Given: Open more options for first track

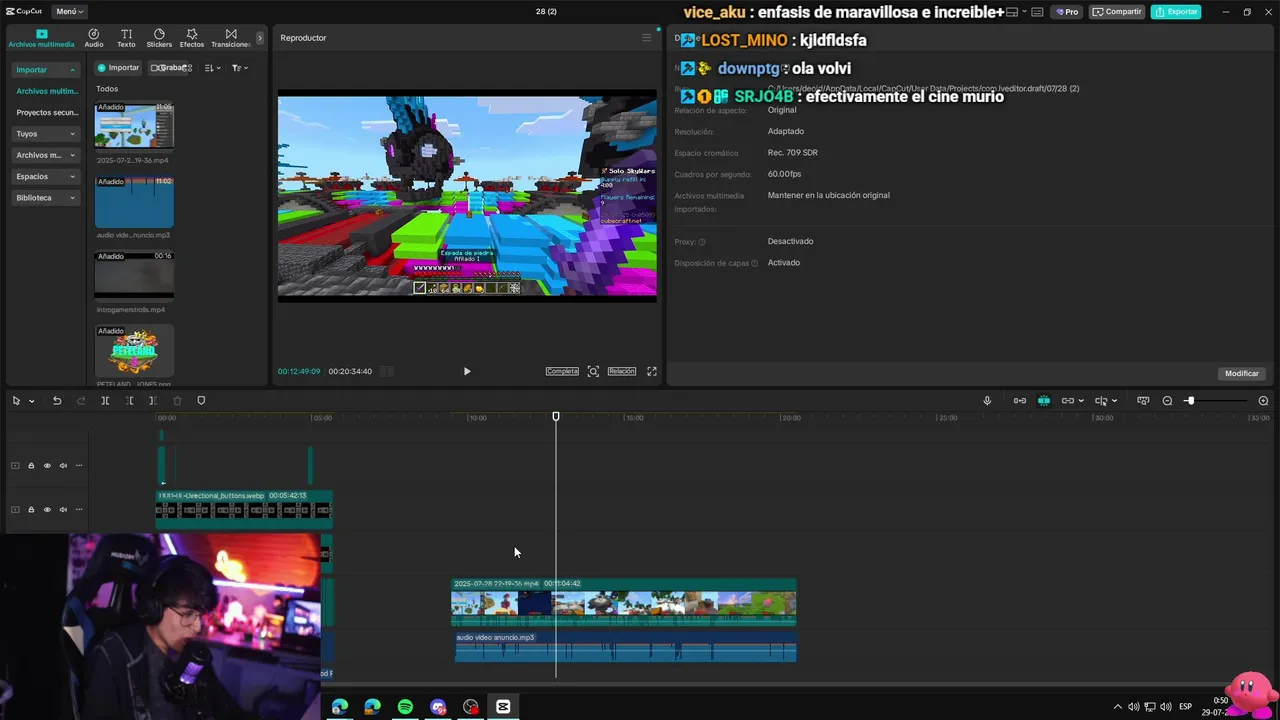Looking at the screenshot, I should click(79, 465).
